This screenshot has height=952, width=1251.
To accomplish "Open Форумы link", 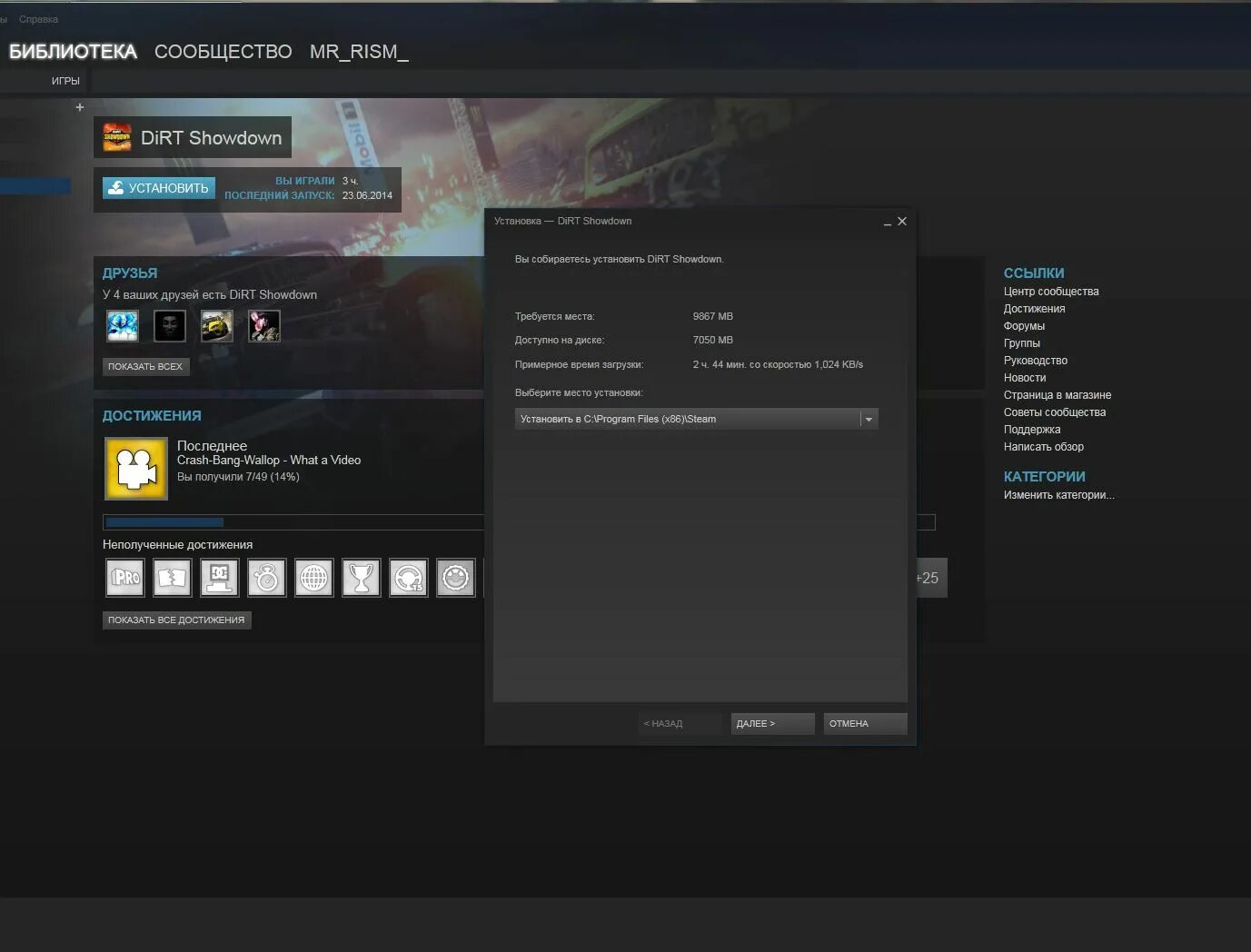I will (x=1024, y=326).
